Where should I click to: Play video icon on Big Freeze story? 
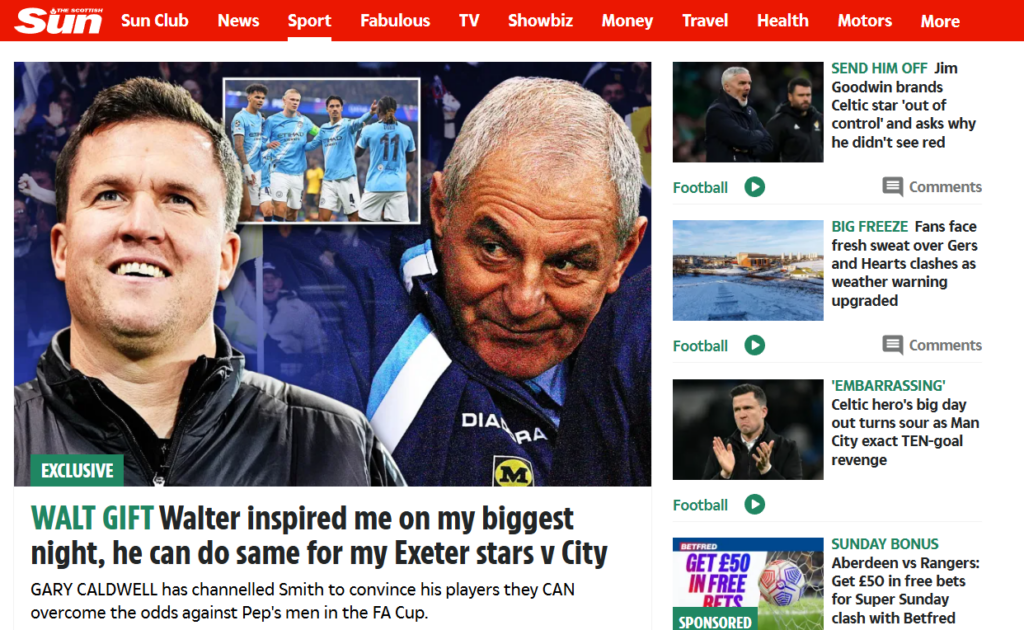click(754, 345)
